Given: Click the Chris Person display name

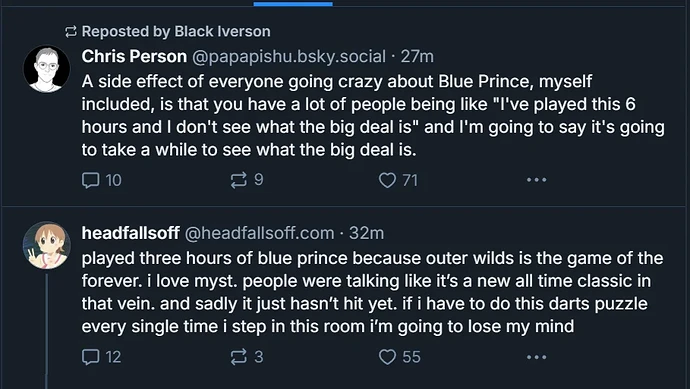Looking at the screenshot, I should 134,56.
